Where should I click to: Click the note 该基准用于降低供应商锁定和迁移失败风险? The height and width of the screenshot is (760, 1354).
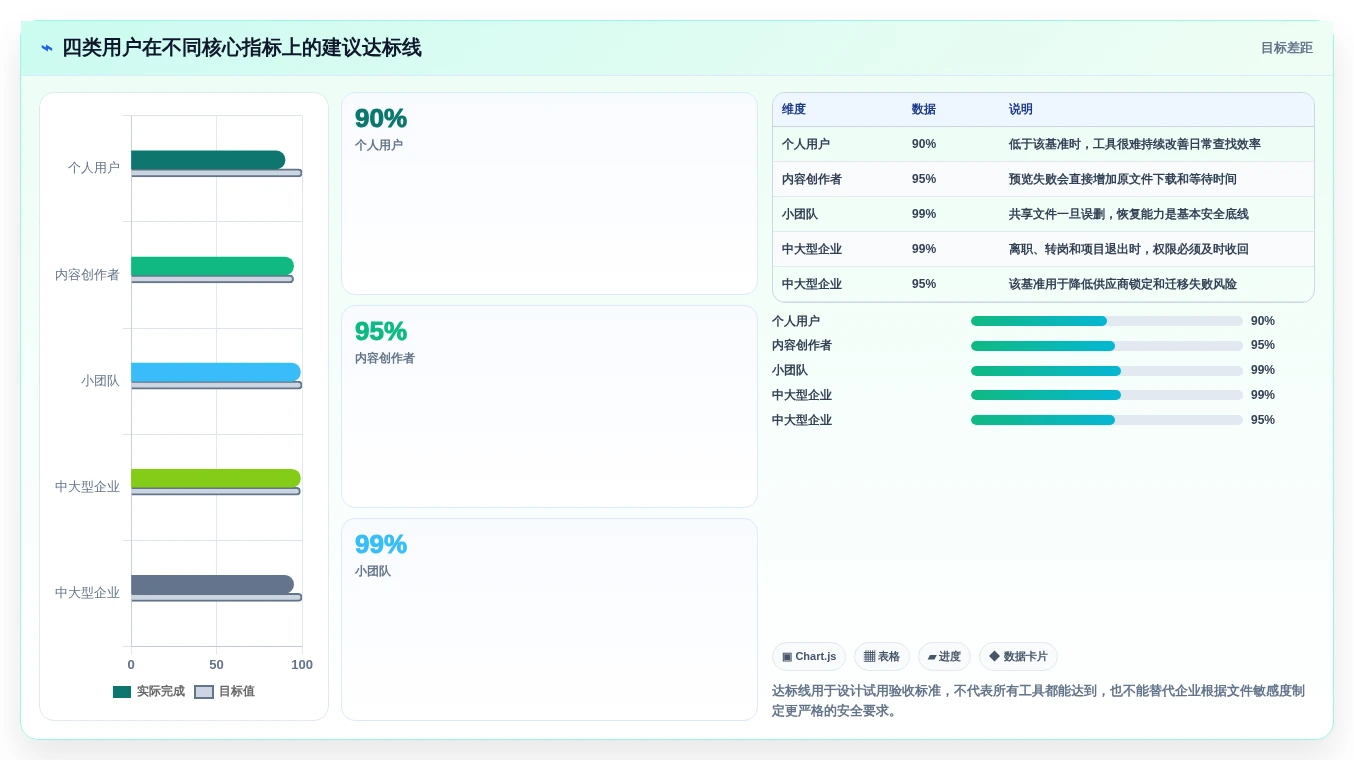[1123, 284]
